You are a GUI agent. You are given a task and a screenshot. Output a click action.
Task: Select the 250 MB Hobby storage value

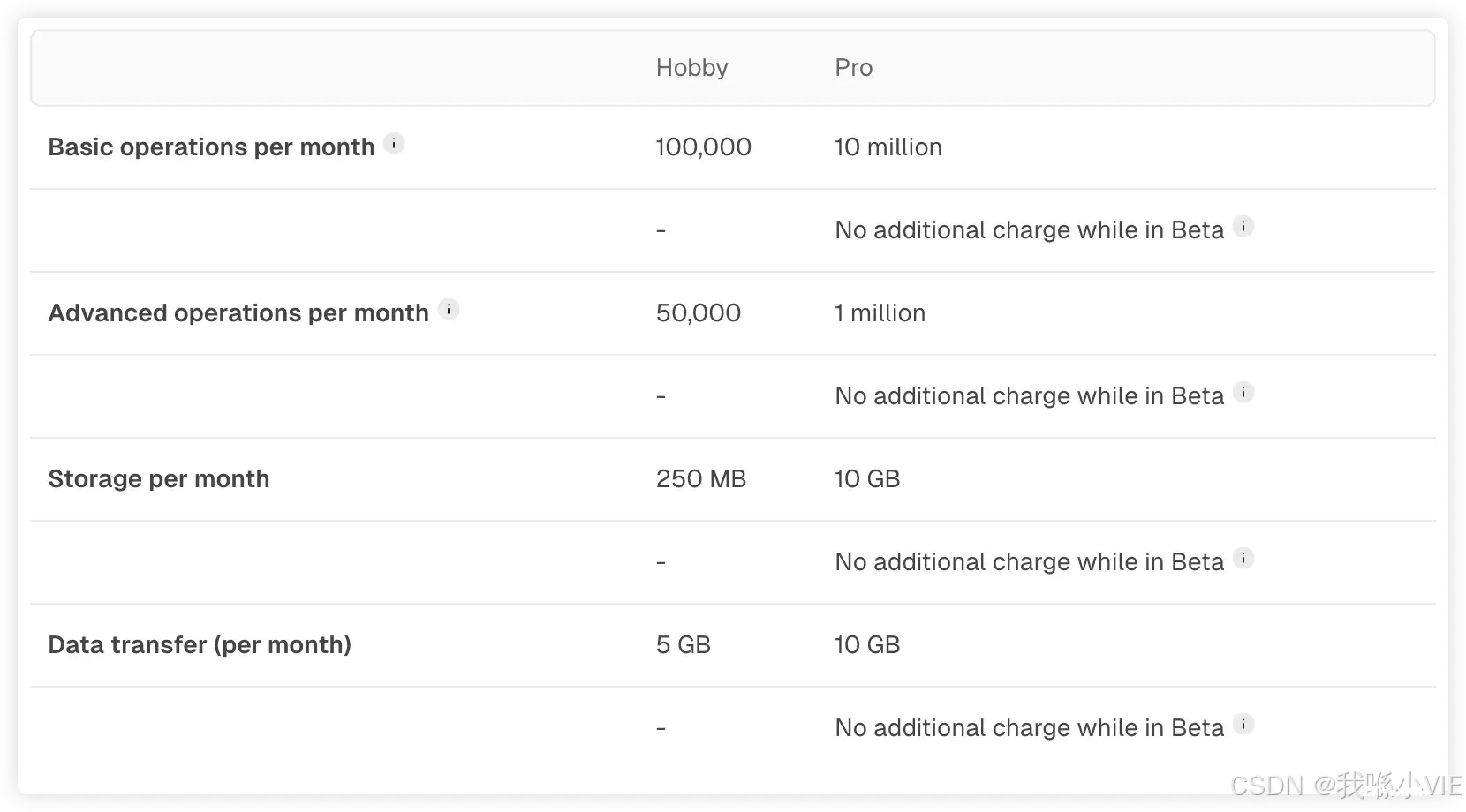pos(700,478)
